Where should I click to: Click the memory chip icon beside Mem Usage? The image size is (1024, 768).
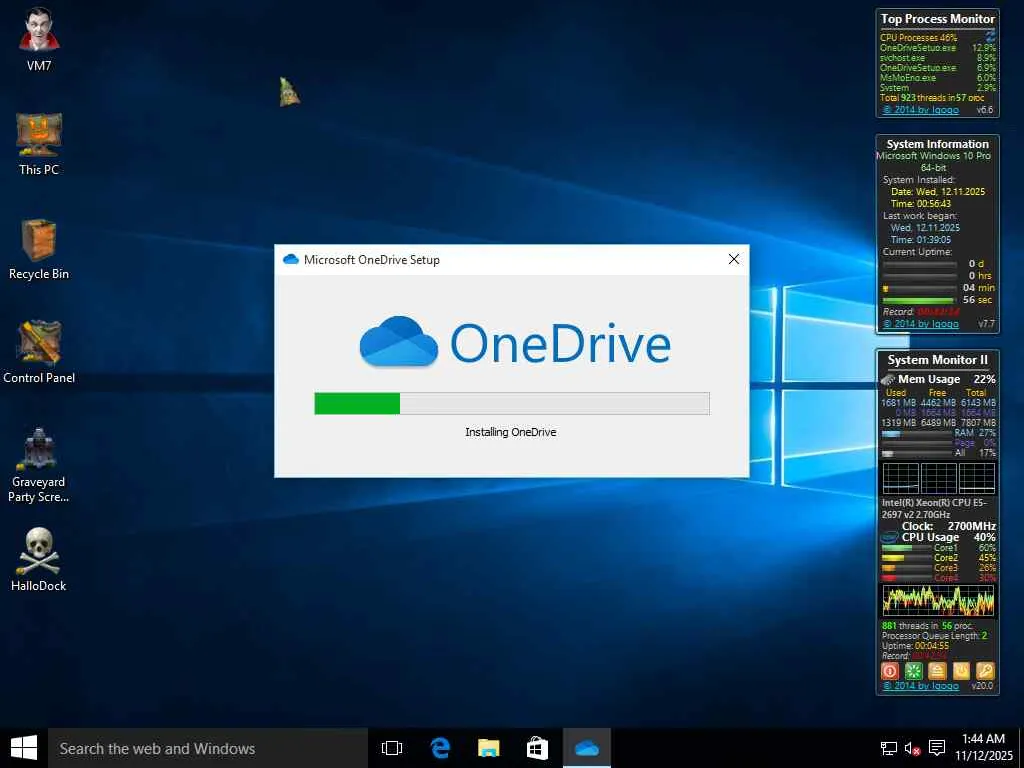coord(888,379)
